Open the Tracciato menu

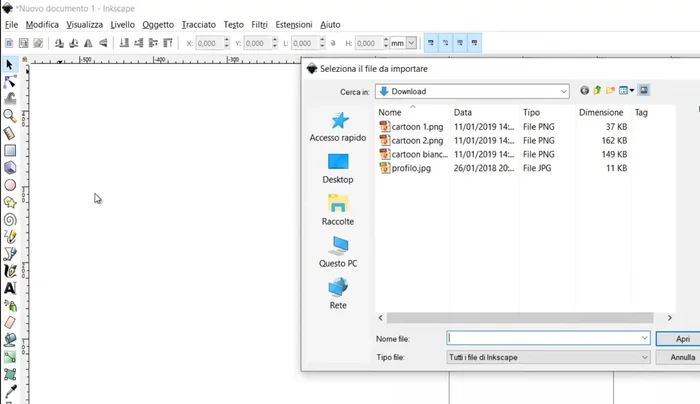[199, 25]
